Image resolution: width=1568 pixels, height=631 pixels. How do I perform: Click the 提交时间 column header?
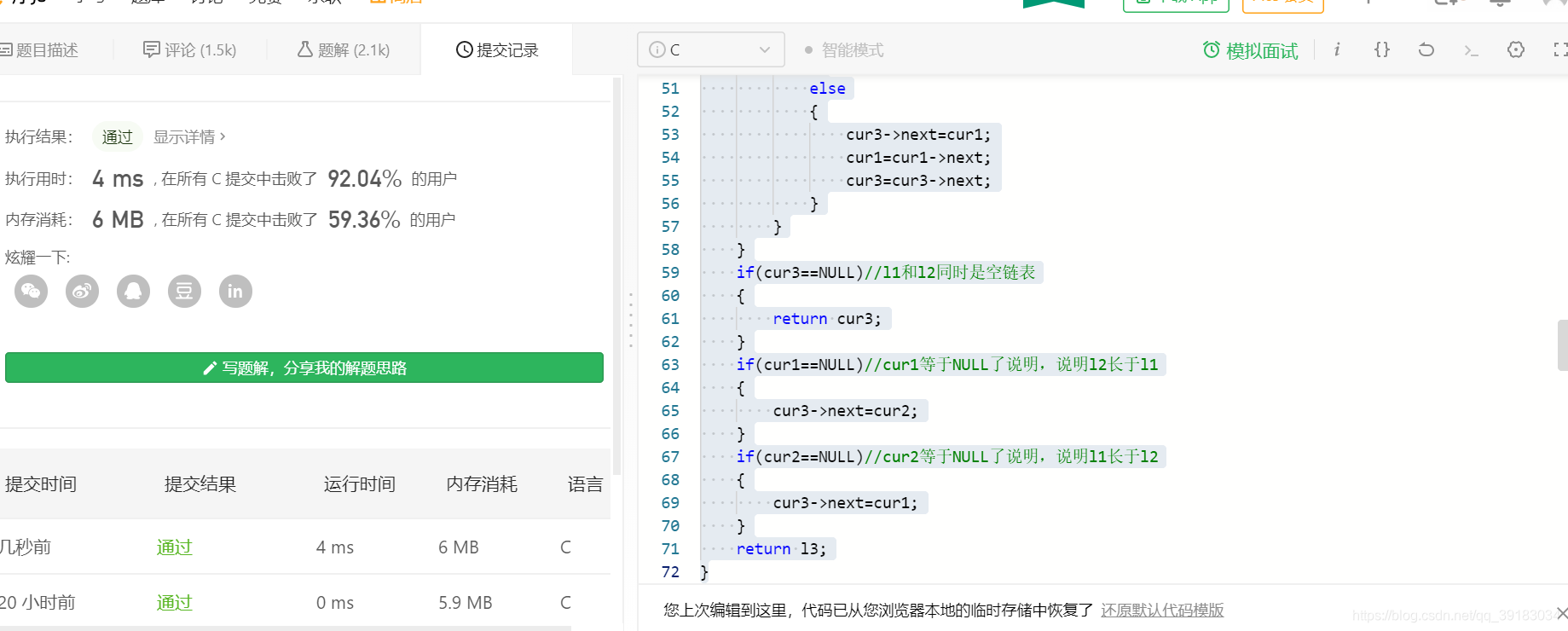click(41, 484)
